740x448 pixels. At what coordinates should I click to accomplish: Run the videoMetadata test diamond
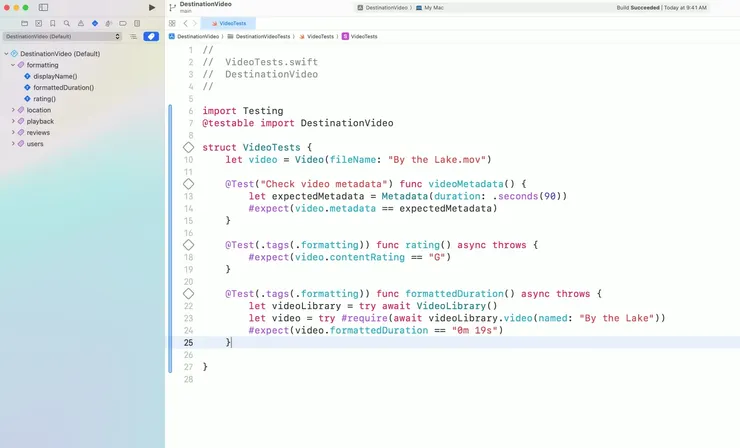tap(188, 184)
